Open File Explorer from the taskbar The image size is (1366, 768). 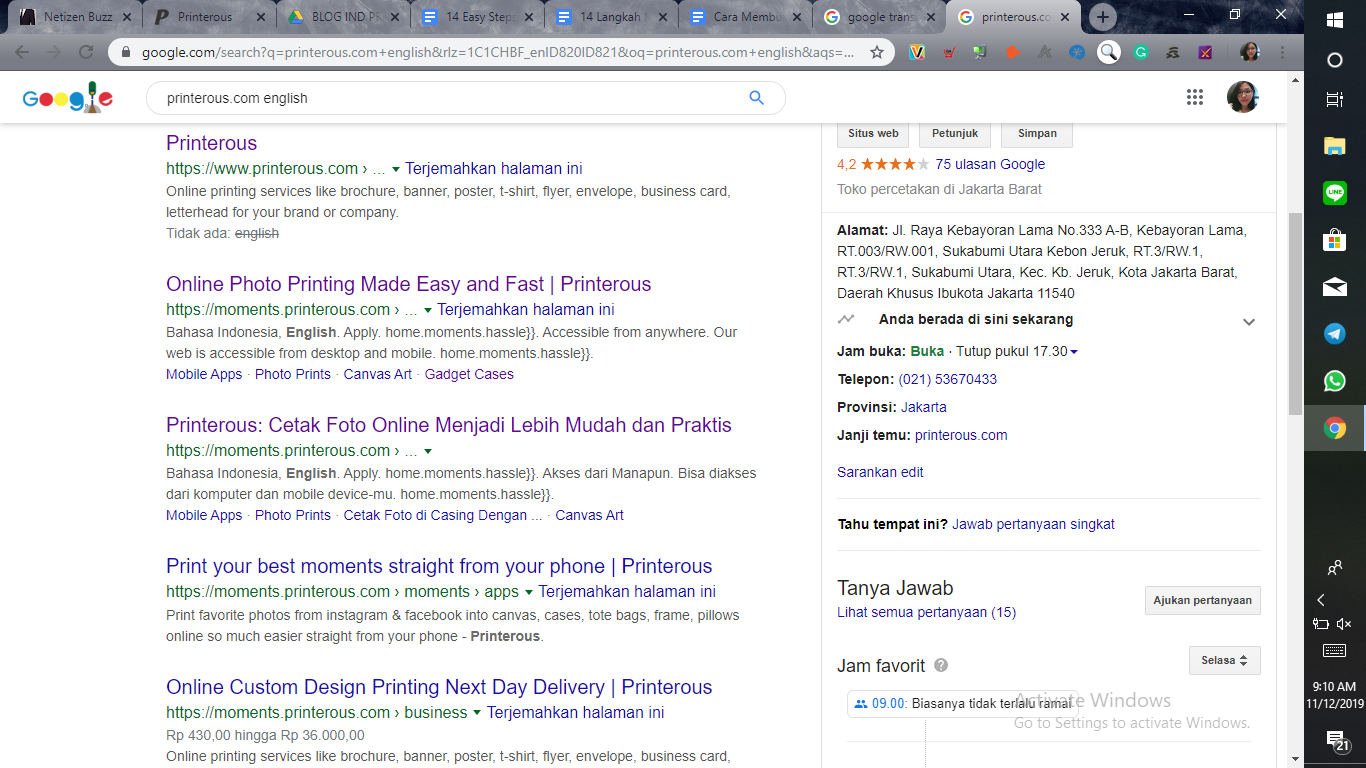1334,146
